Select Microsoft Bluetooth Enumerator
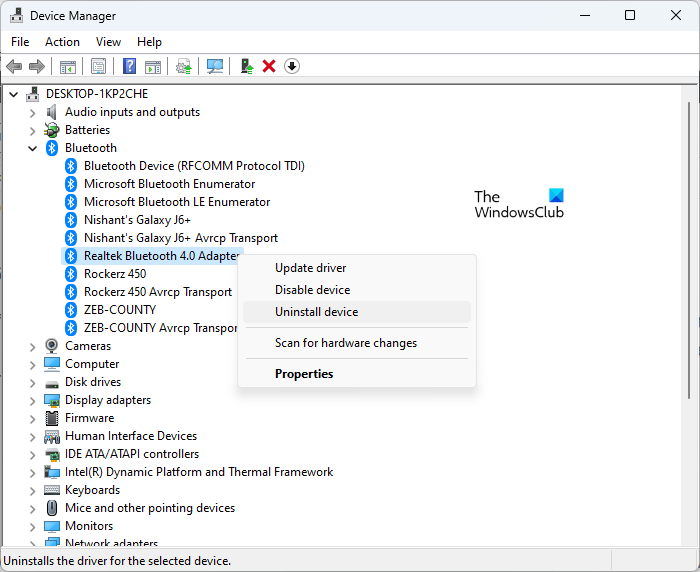 point(170,184)
